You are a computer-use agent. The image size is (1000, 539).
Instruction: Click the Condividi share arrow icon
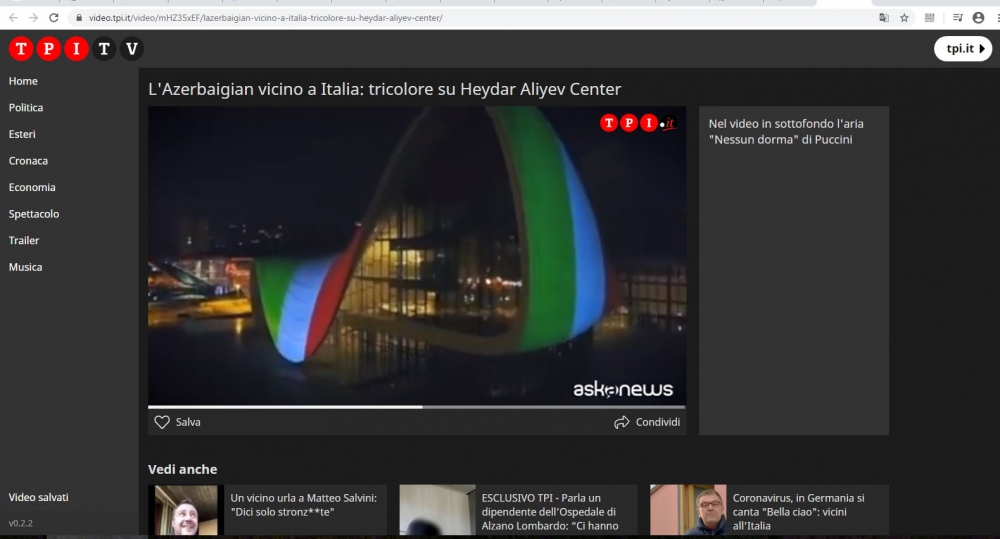pos(621,422)
